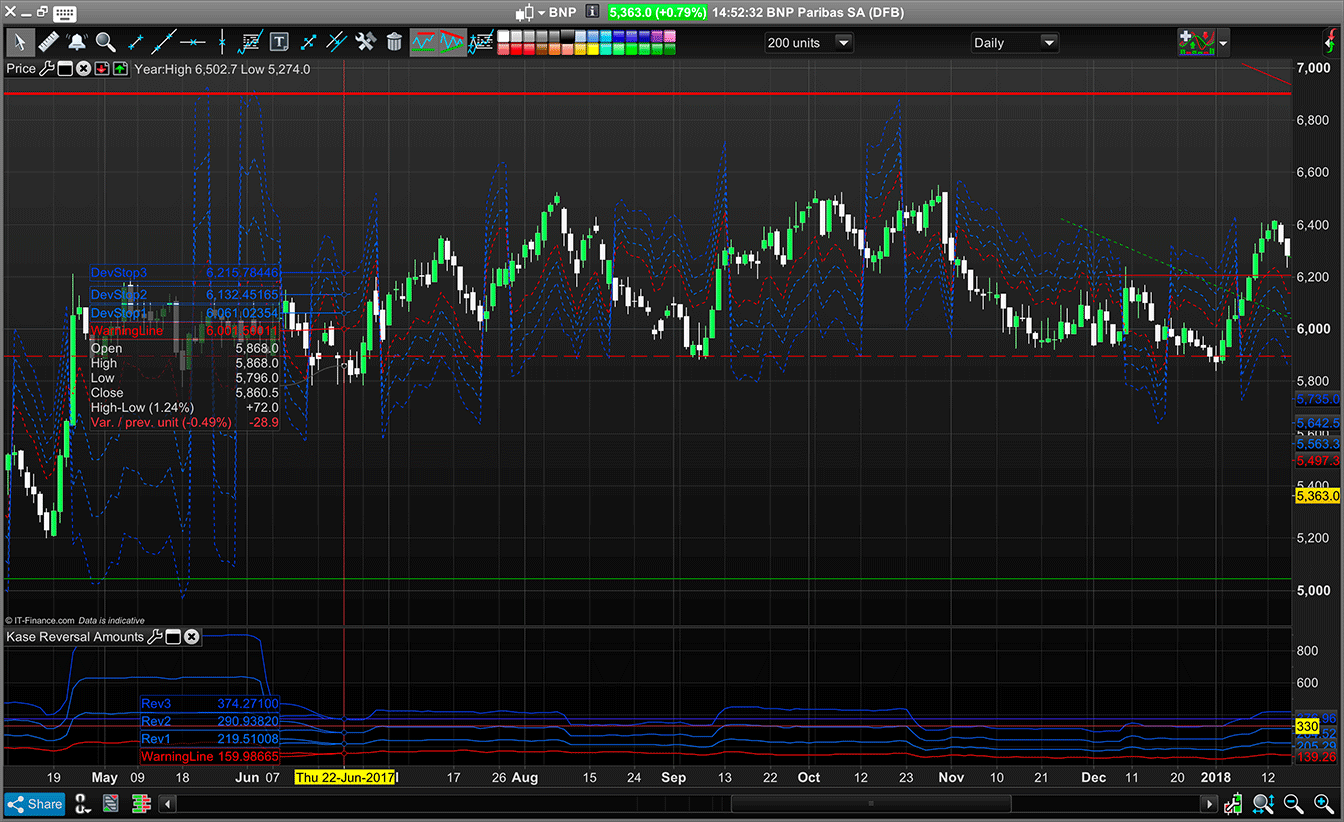Open the 200 units dropdown
Viewport: 1344px width, 822px height.
tap(842, 43)
